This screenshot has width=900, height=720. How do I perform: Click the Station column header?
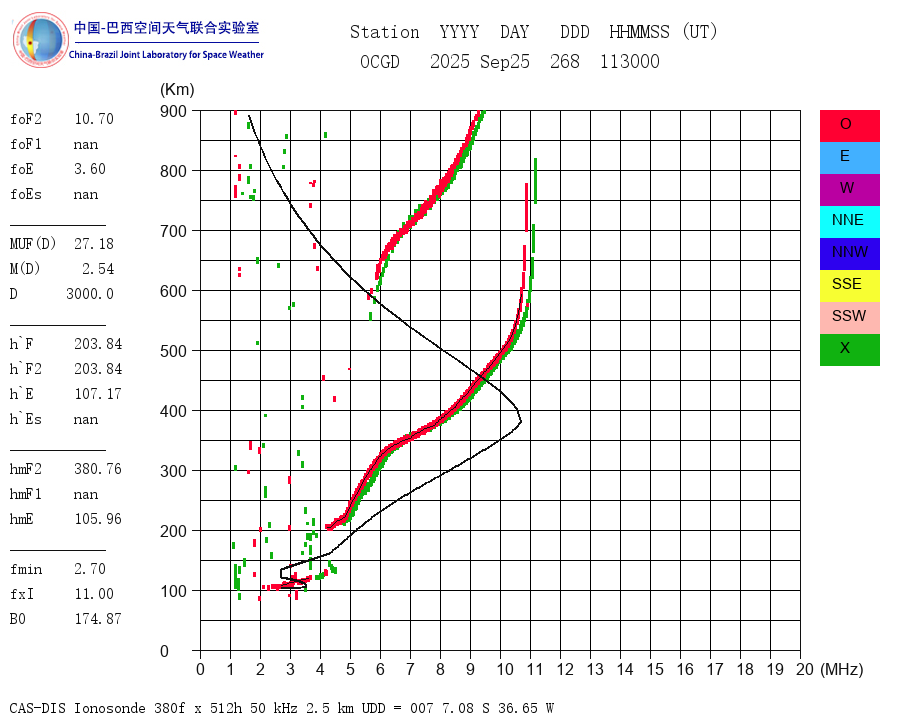tap(385, 32)
